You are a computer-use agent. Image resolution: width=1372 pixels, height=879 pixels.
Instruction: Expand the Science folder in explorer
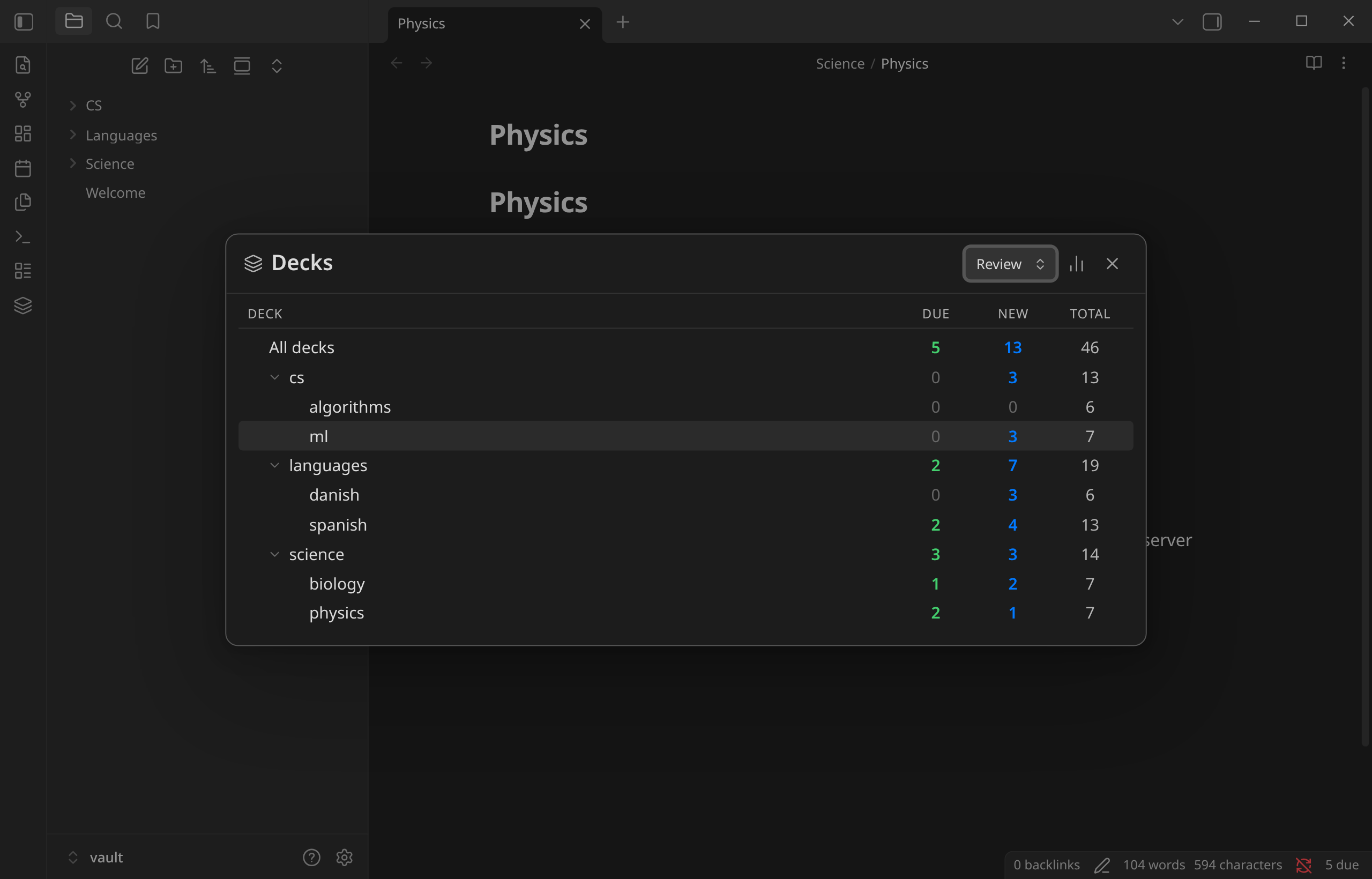(x=72, y=163)
